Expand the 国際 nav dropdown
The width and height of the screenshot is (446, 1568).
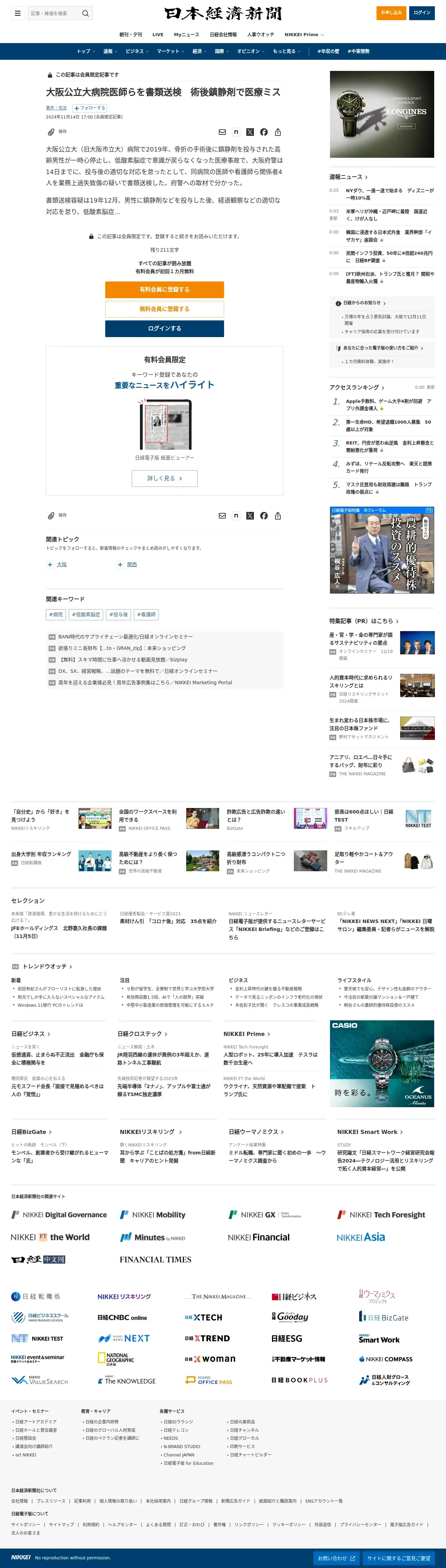pyautogui.click(x=222, y=52)
